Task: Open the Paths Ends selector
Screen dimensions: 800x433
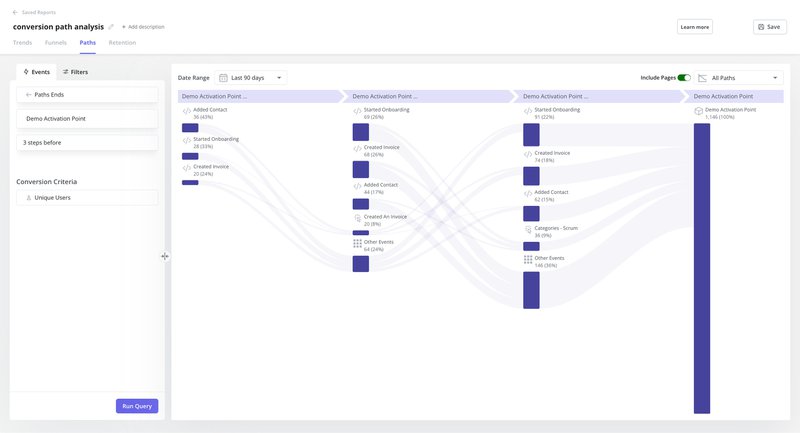Action: (87, 94)
